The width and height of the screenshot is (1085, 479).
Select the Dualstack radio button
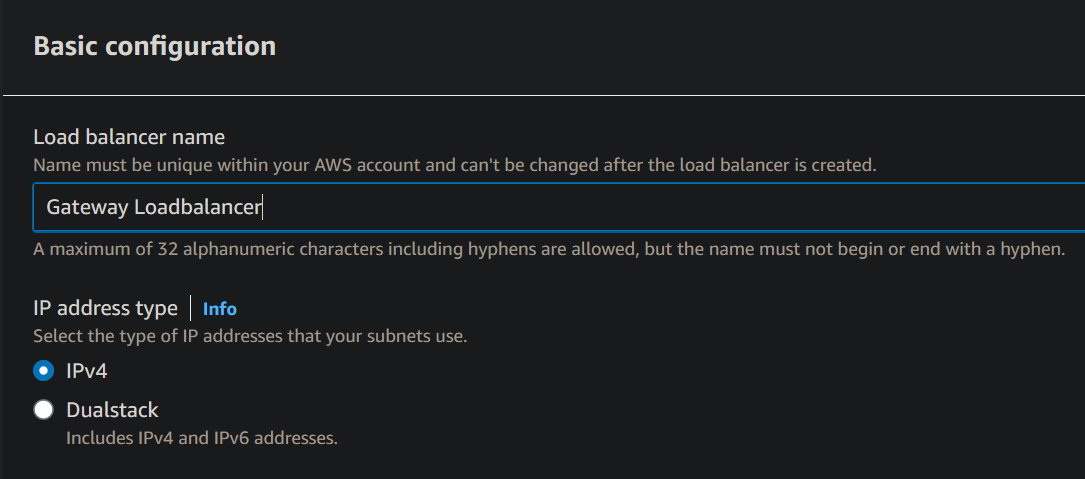click(43, 410)
